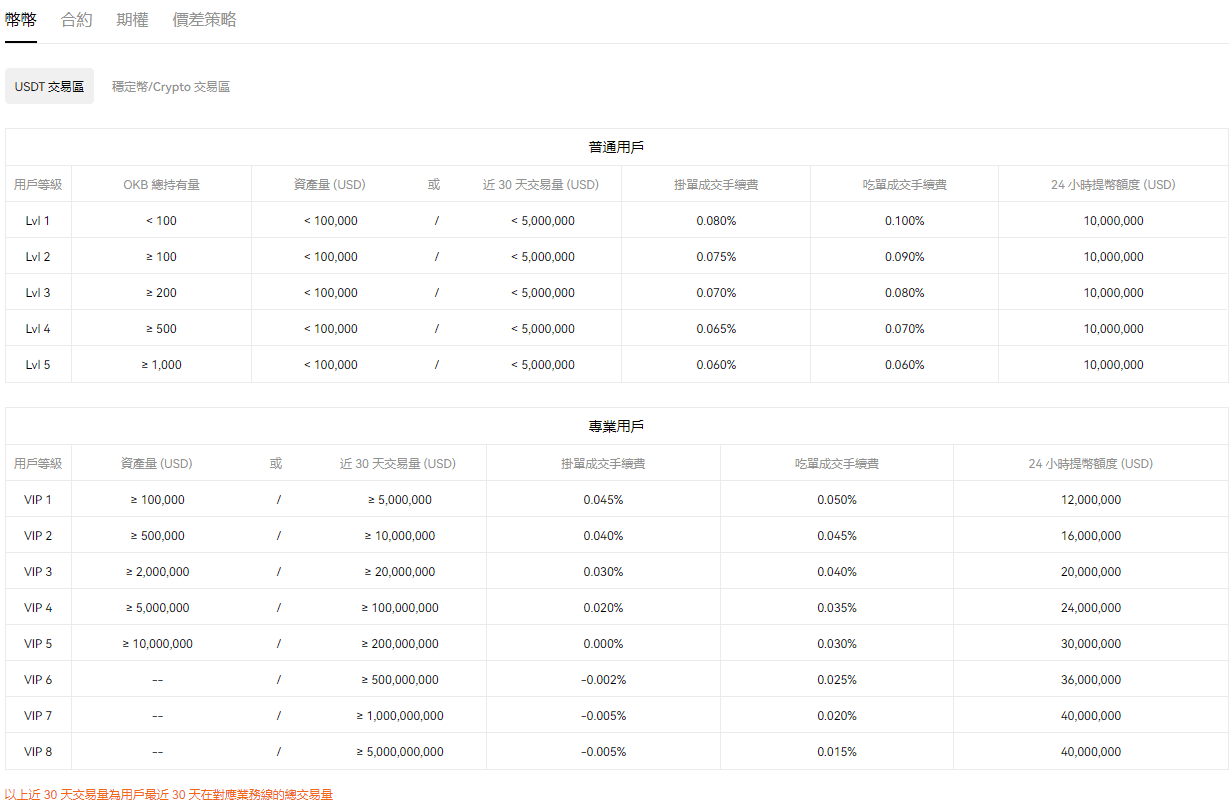The width and height of the screenshot is (1232, 804).
Task: Select the Lvl 1 row label
Action: coord(38,221)
